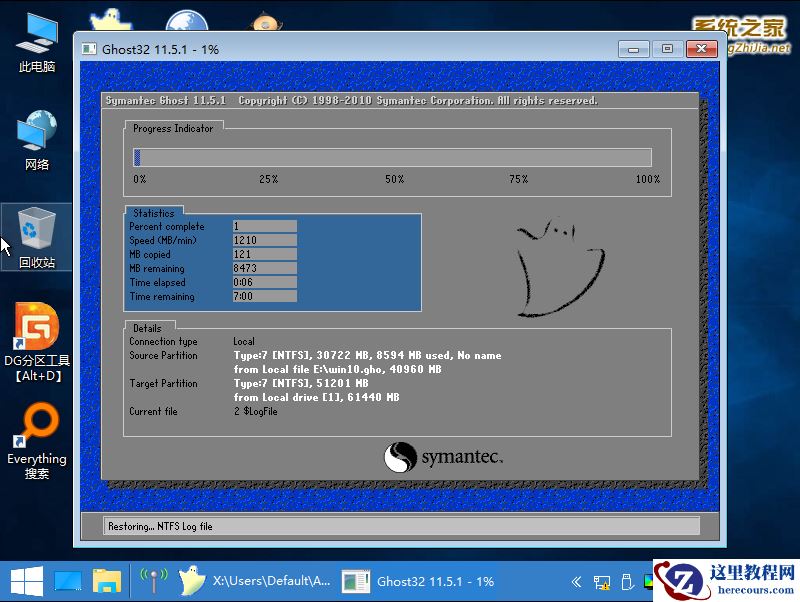Switch to X:\Users\Default taskbar window
The image size is (800, 602).
tap(254, 581)
